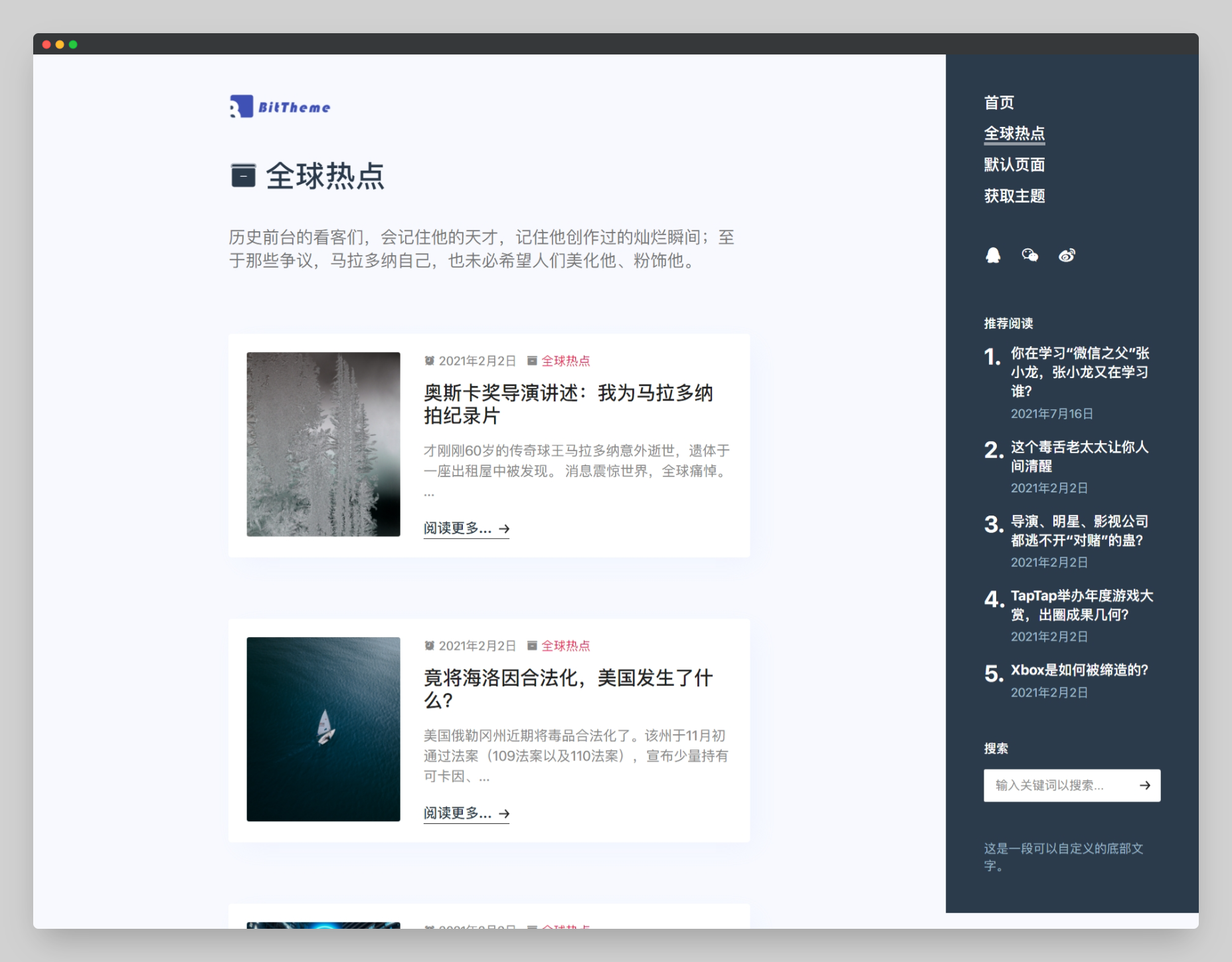The width and height of the screenshot is (1232, 962).
Task: Click the archive icon beside 全球热点 heading
Action: (243, 175)
